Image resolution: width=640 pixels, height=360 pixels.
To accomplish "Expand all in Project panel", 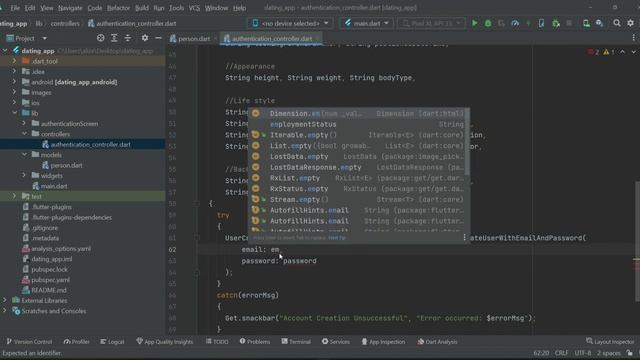I will coord(114,38).
